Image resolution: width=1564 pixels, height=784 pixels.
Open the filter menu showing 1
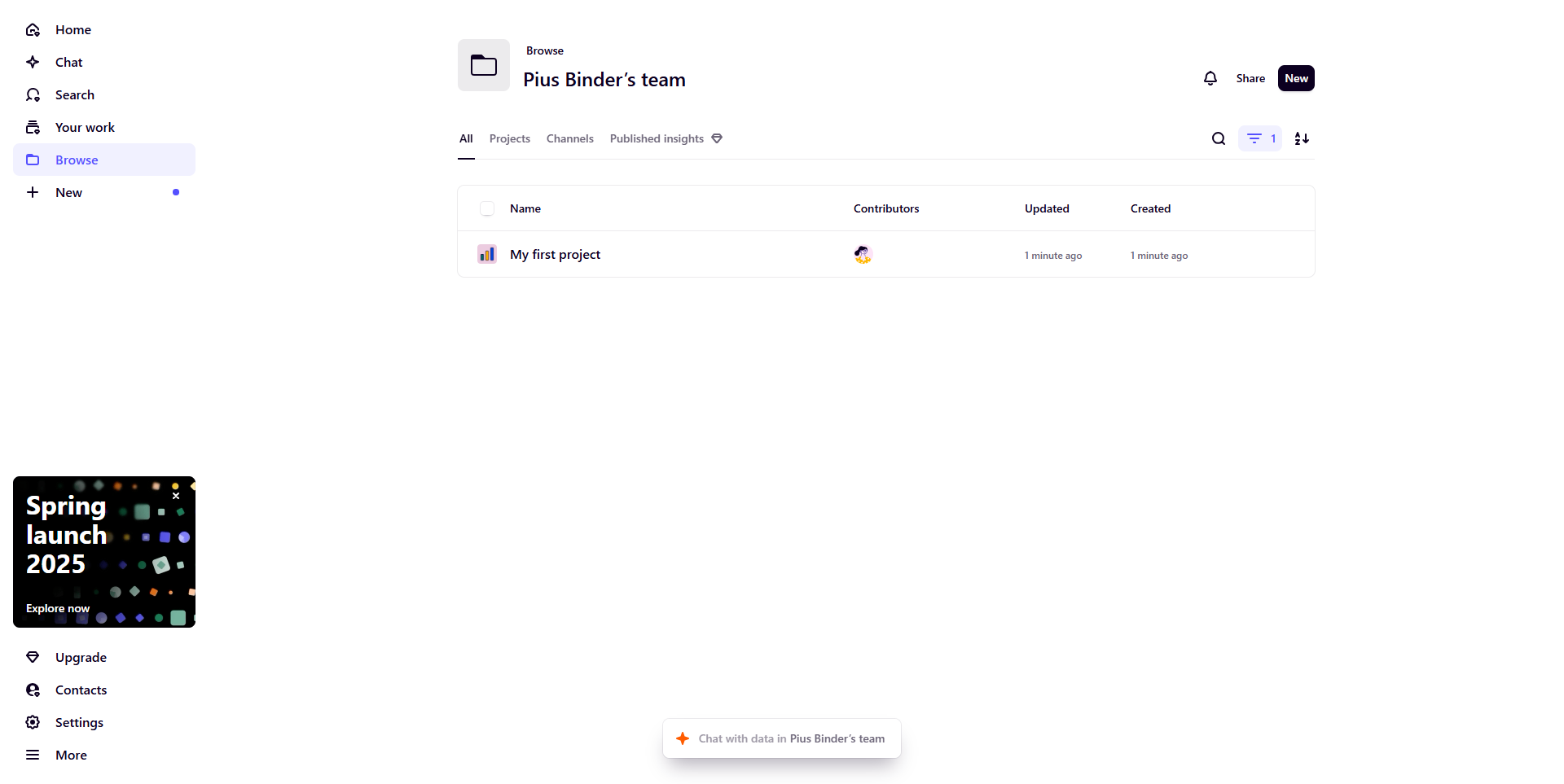point(1259,138)
